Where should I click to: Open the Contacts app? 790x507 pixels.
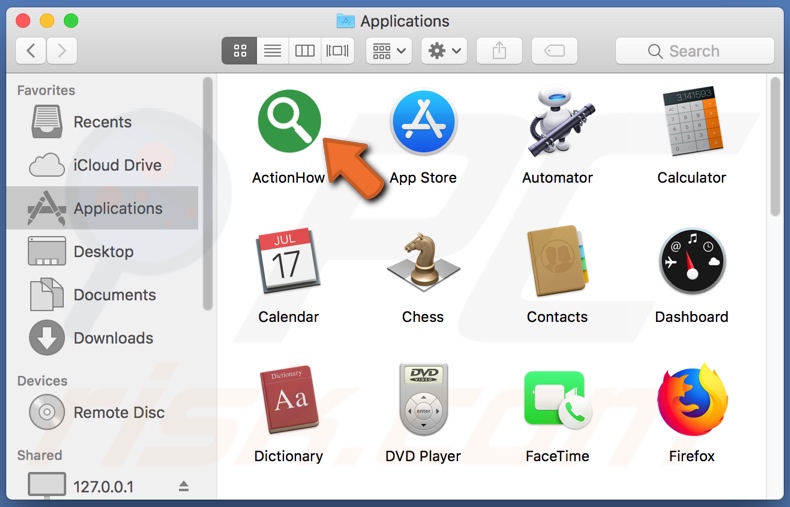557,261
